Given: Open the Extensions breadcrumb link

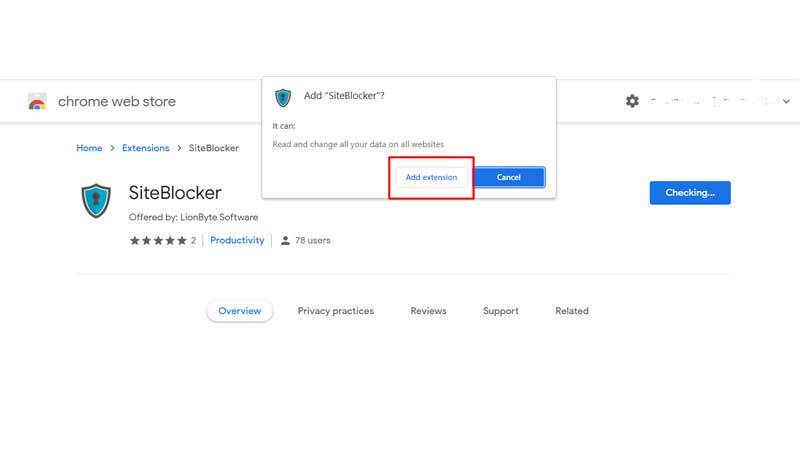Looking at the screenshot, I should (145, 148).
